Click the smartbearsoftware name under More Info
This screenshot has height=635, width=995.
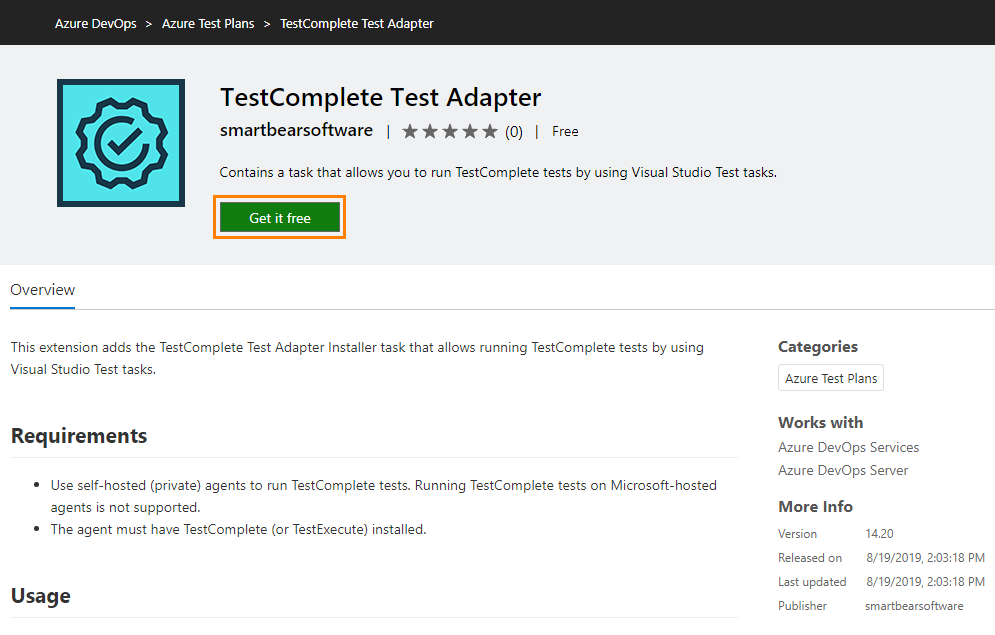point(913,605)
